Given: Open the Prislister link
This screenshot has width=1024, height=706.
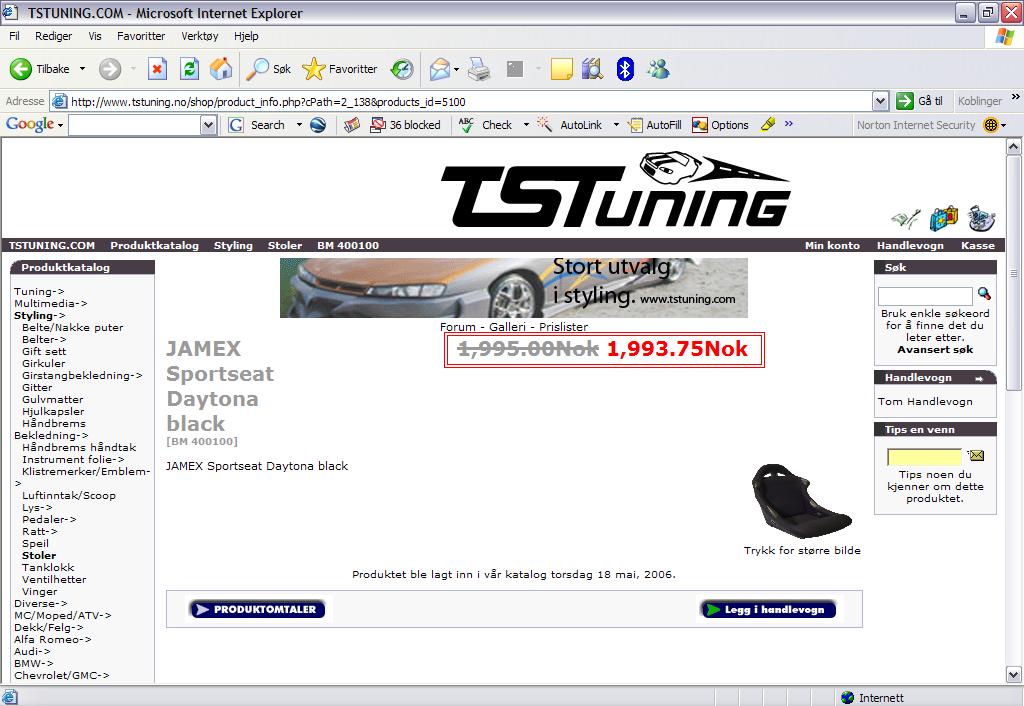Looking at the screenshot, I should pyautogui.click(x=563, y=327).
